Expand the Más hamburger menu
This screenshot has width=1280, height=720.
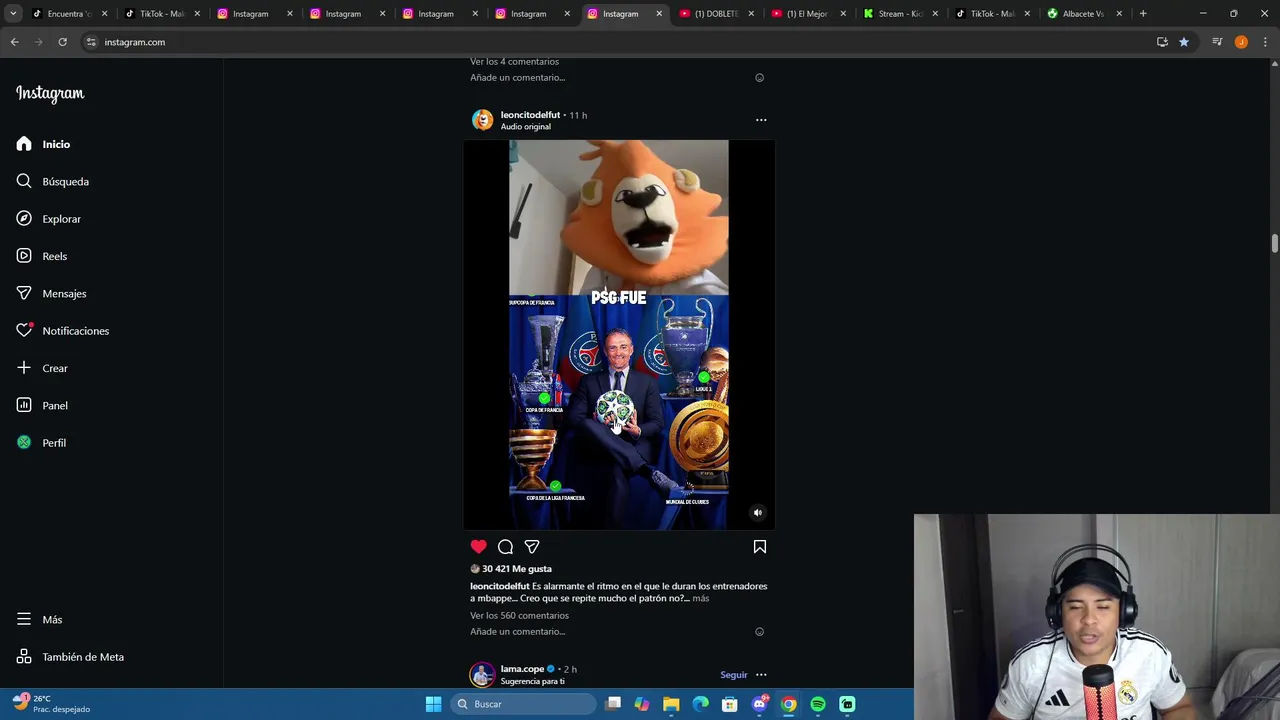coord(24,619)
